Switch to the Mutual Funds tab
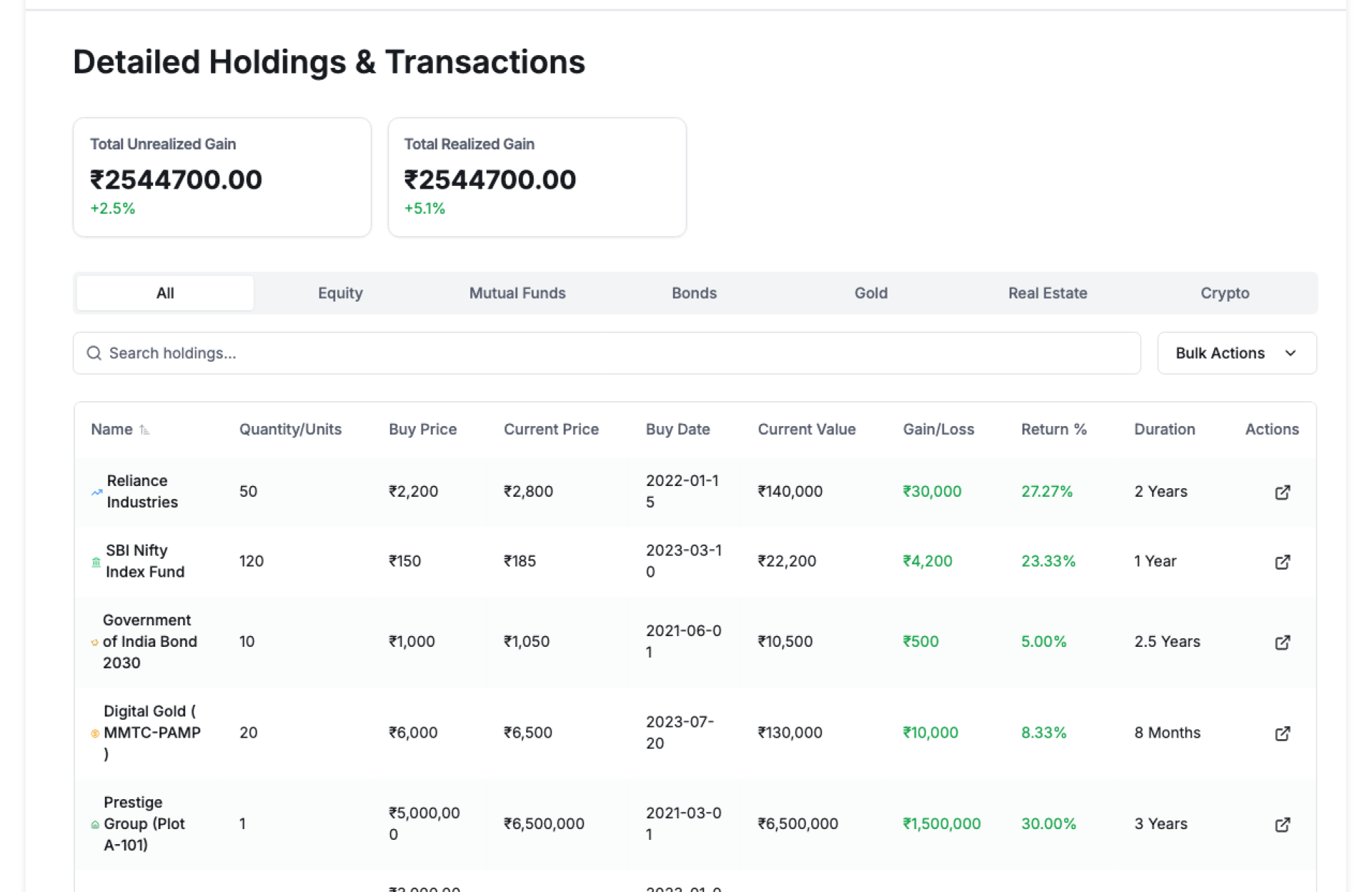The image size is (1372, 892). pyautogui.click(x=517, y=293)
